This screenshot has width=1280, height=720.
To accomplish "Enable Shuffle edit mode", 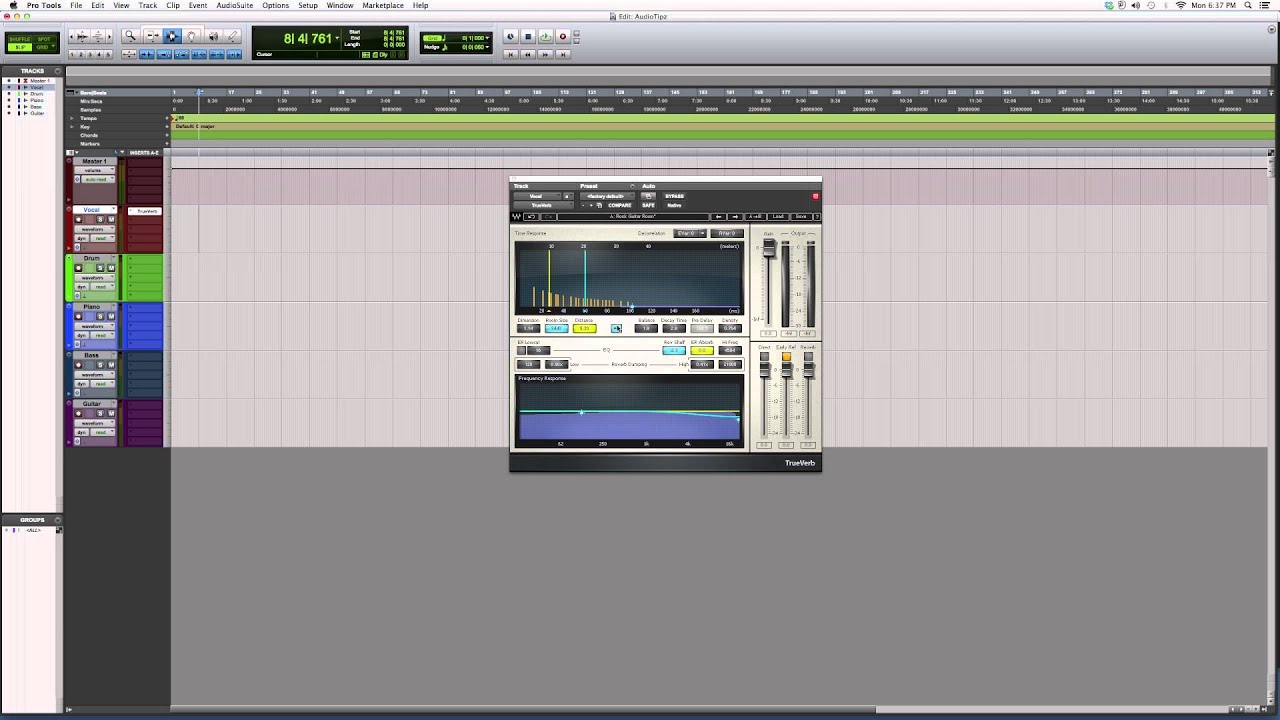I will point(20,39).
